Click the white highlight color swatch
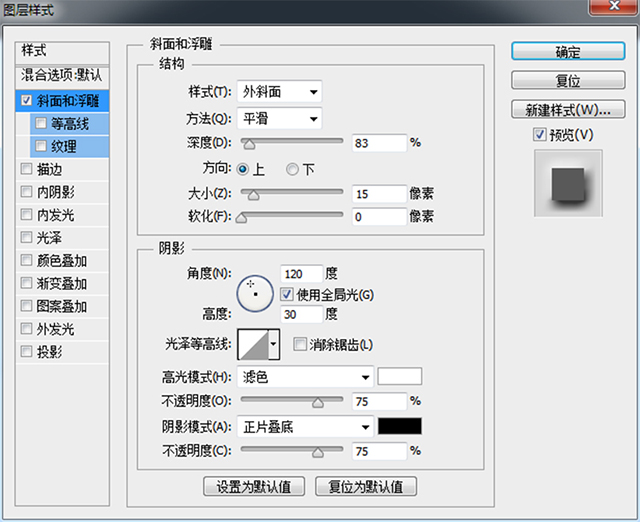This screenshot has width=640, height=522. (400, 376)
